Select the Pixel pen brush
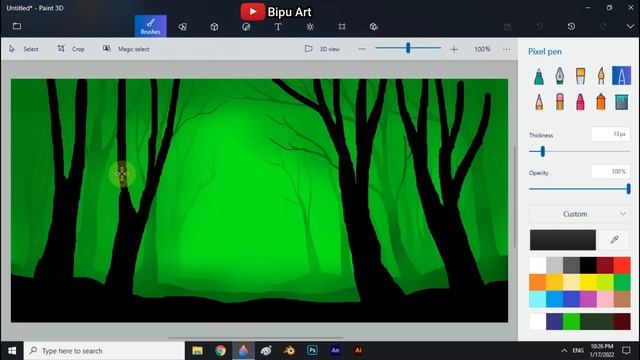The height and width of the screenshot is (360, 640). click(622, 76)
